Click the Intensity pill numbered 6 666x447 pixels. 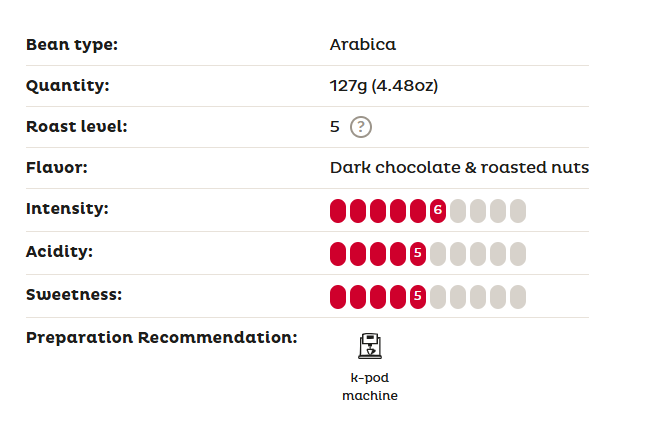coord(437,211)
